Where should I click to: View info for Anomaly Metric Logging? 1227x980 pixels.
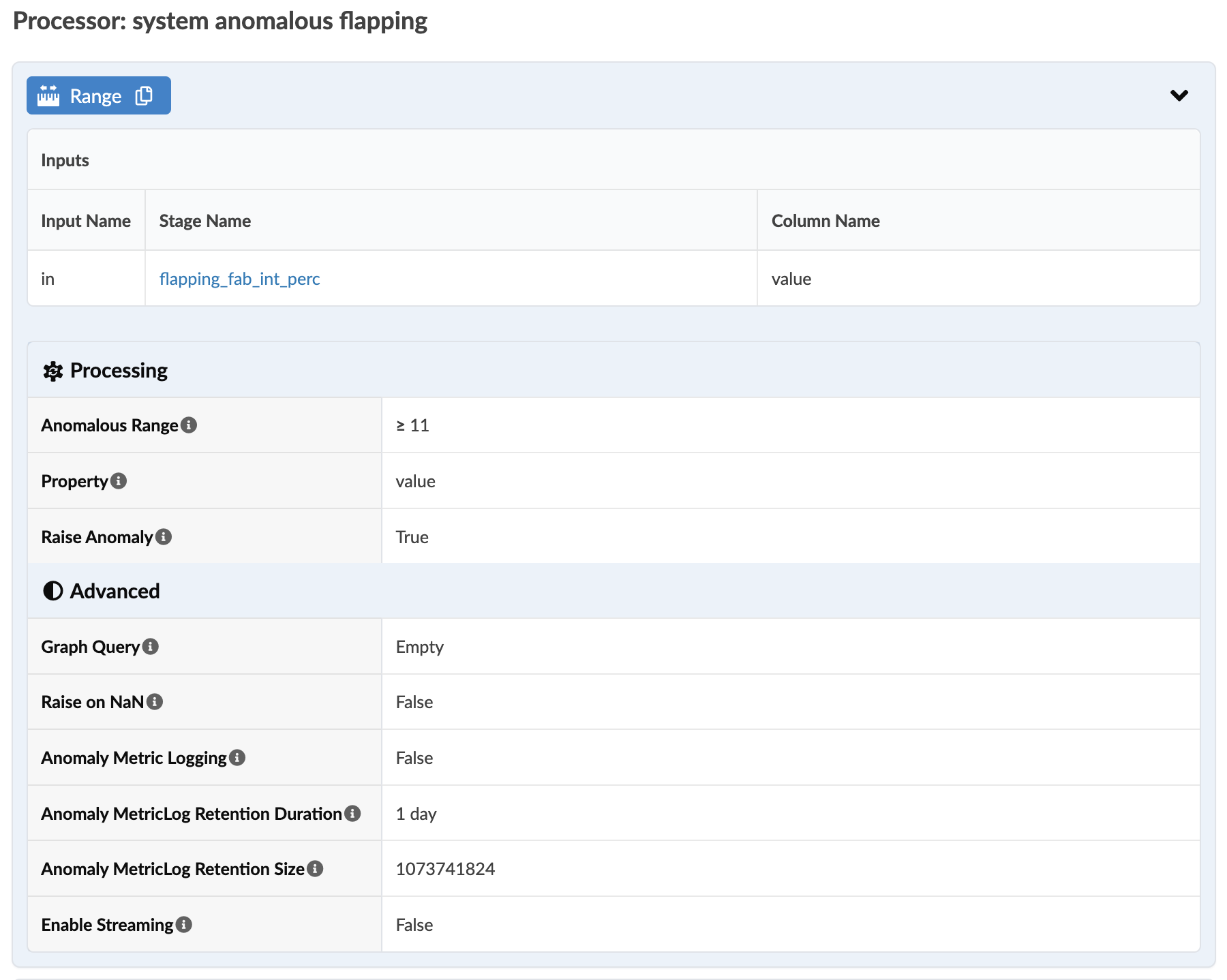click(x=237, y=758)
